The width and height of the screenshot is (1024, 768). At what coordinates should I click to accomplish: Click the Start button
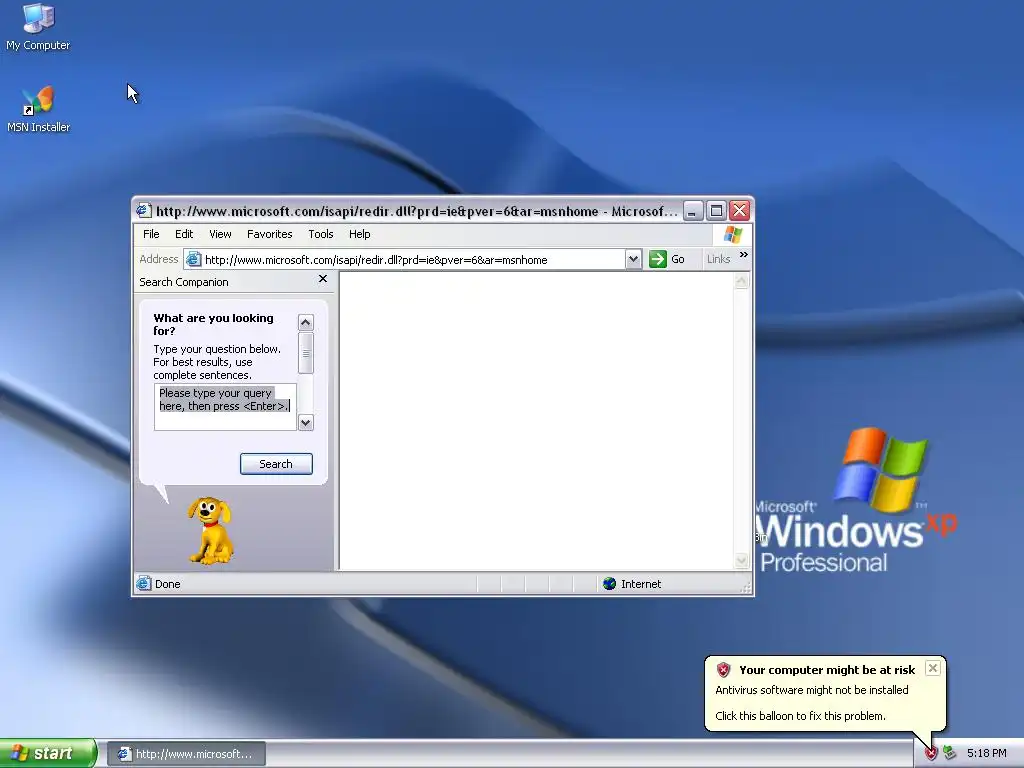(48, 753)
